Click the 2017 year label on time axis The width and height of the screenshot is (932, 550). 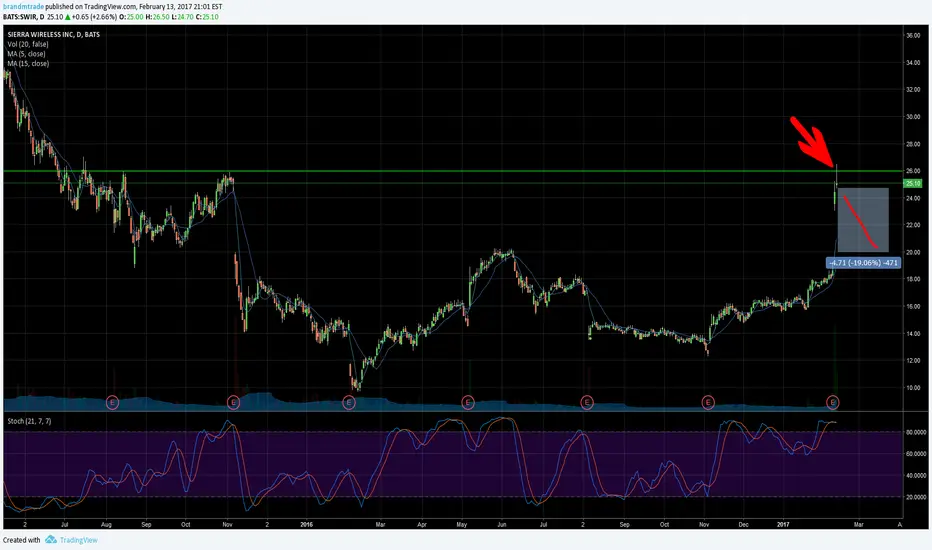coord(783,524)
